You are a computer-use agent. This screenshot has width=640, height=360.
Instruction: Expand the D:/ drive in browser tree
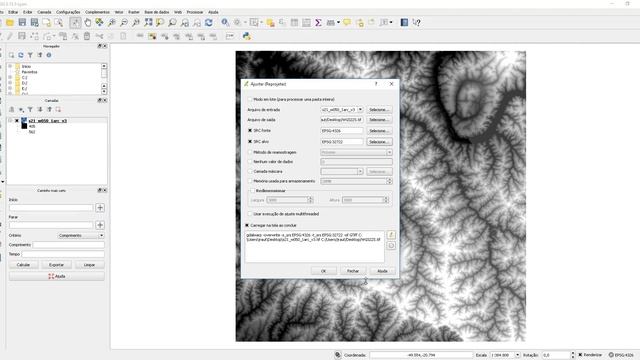point(10,83)
